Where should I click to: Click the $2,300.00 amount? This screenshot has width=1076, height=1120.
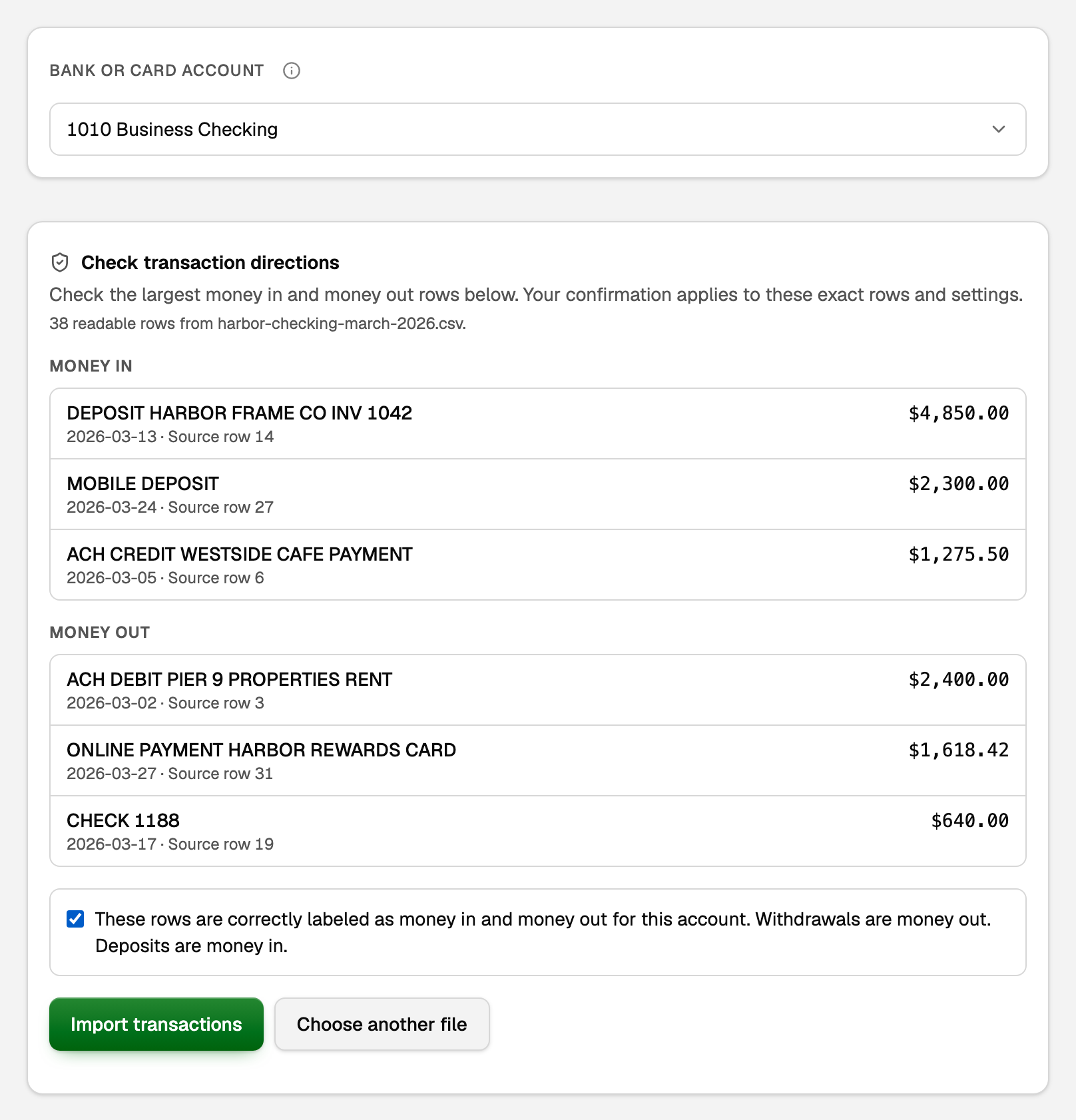click(959, 483)
